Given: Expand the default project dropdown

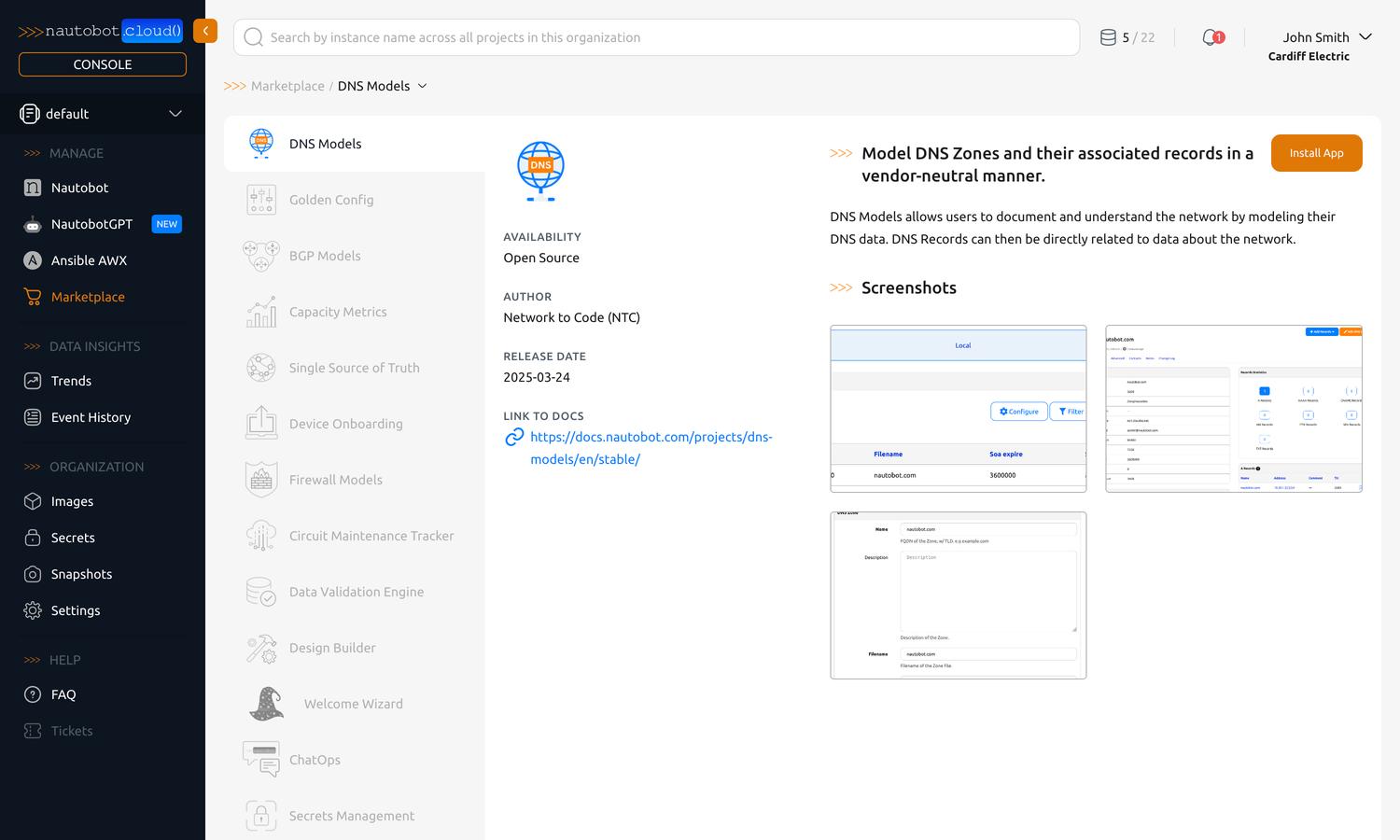Looking at the screenshot, I should (x=175, y=114).
